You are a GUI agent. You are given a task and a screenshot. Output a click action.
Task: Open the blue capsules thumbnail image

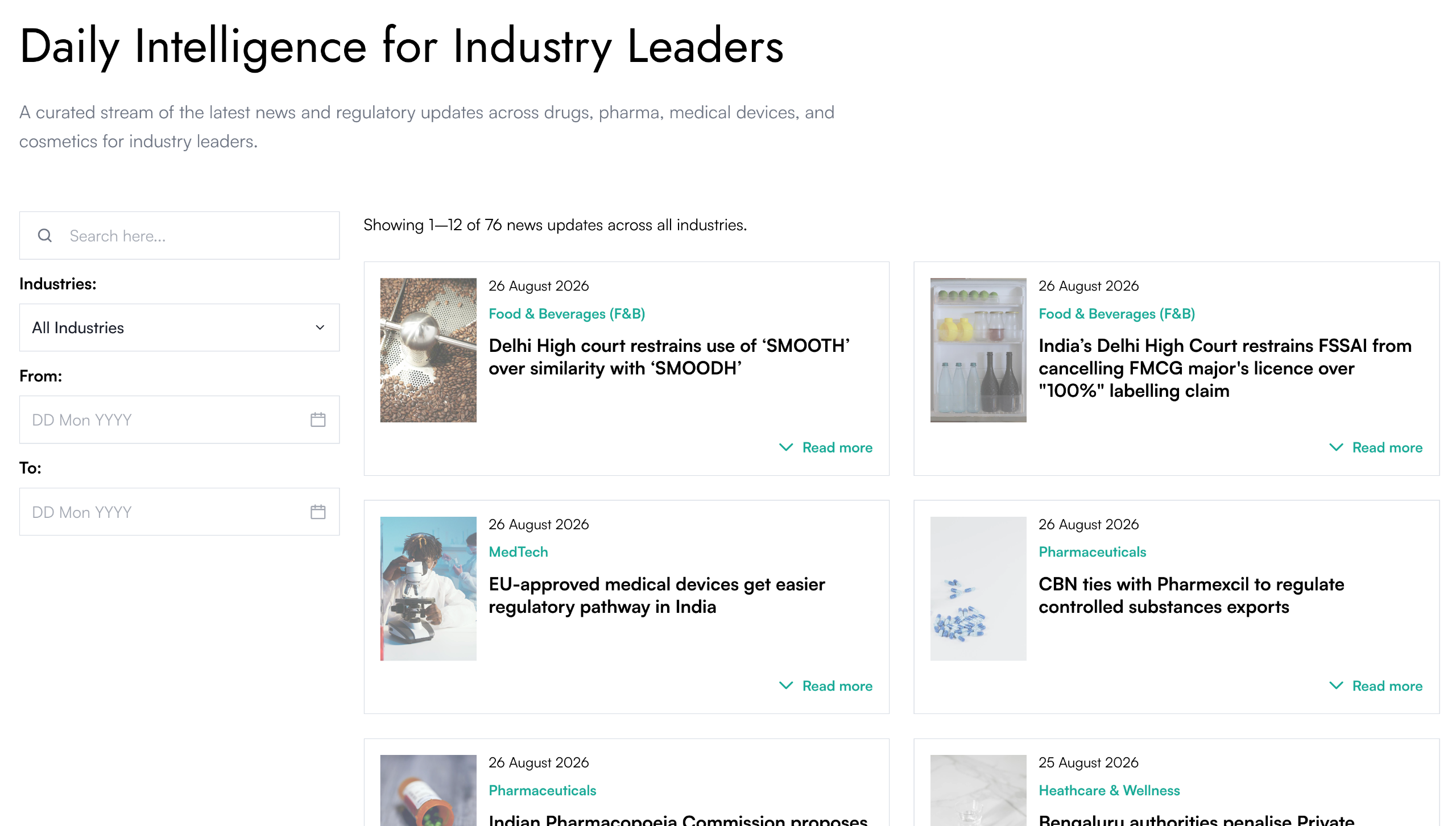pyautogui.click(x=978, y=588)
